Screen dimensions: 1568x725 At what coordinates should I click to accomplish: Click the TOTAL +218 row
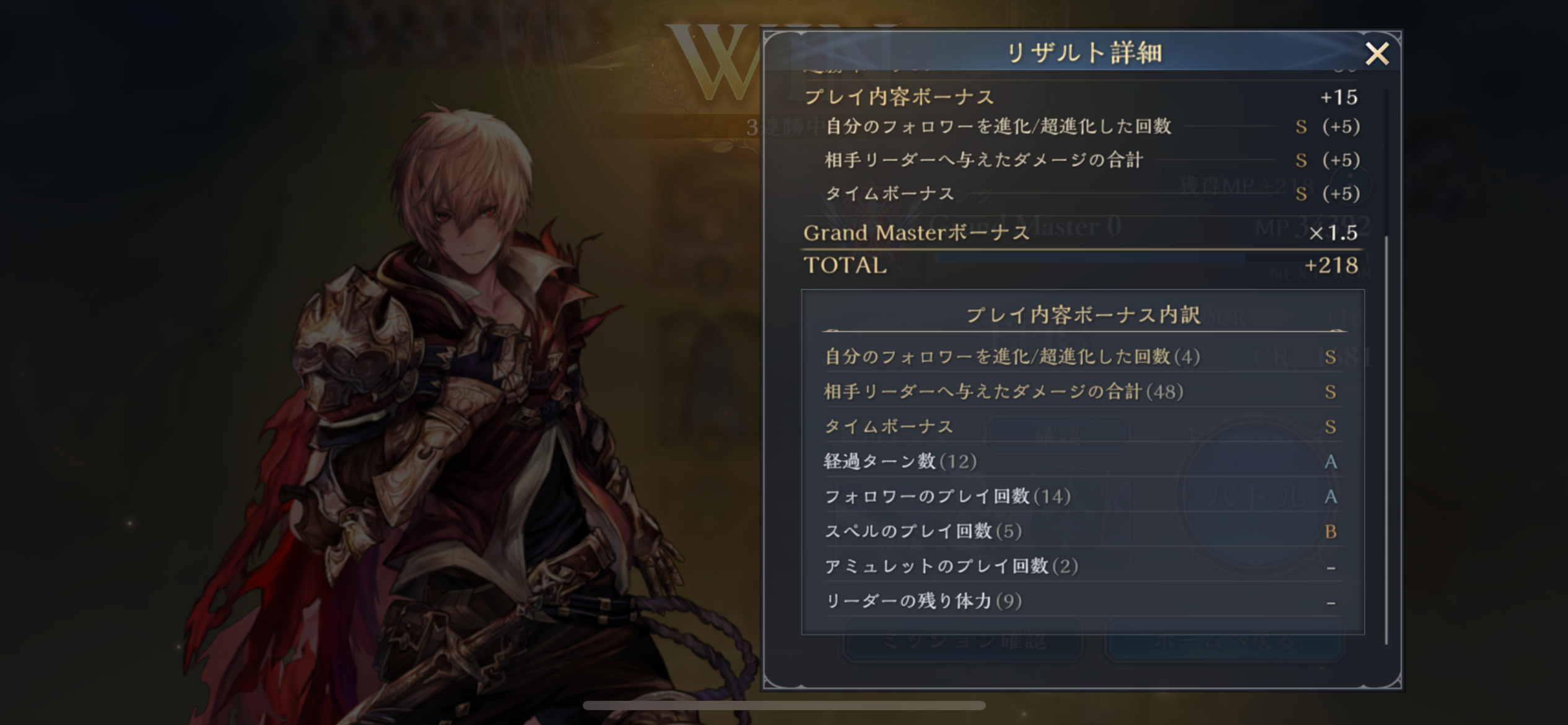coord(1081,266)
